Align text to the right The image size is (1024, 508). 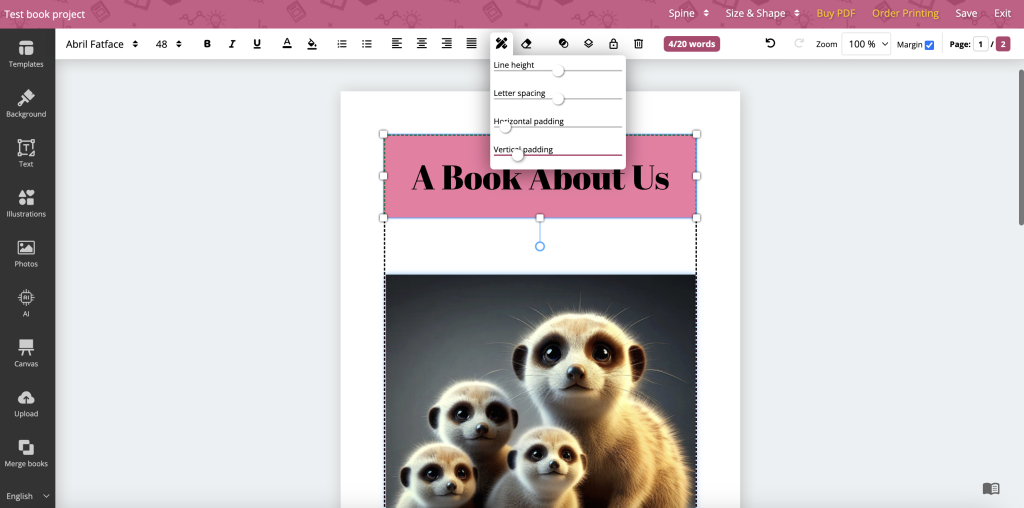447,44
